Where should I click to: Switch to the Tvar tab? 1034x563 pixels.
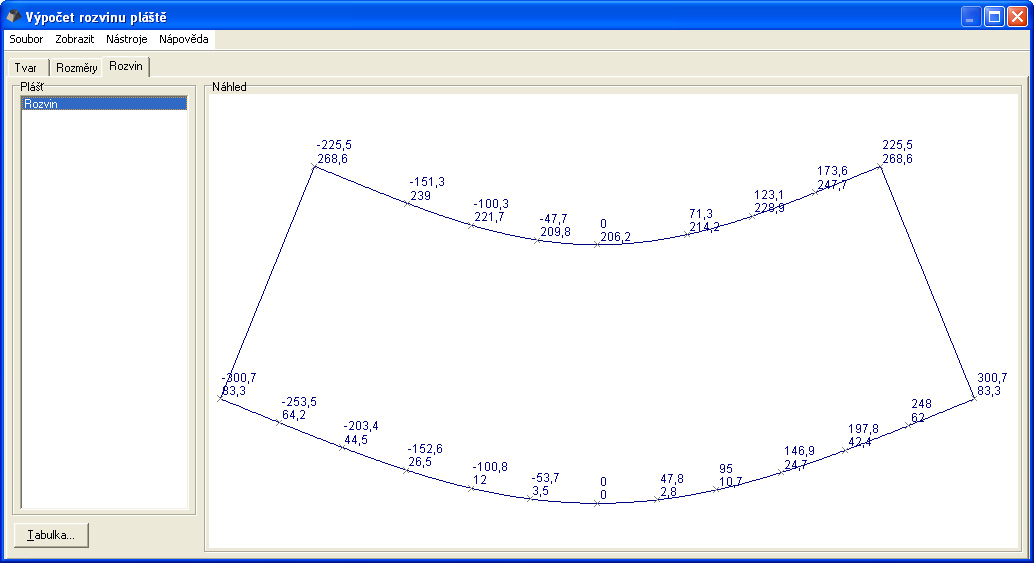tap(26, 68)
